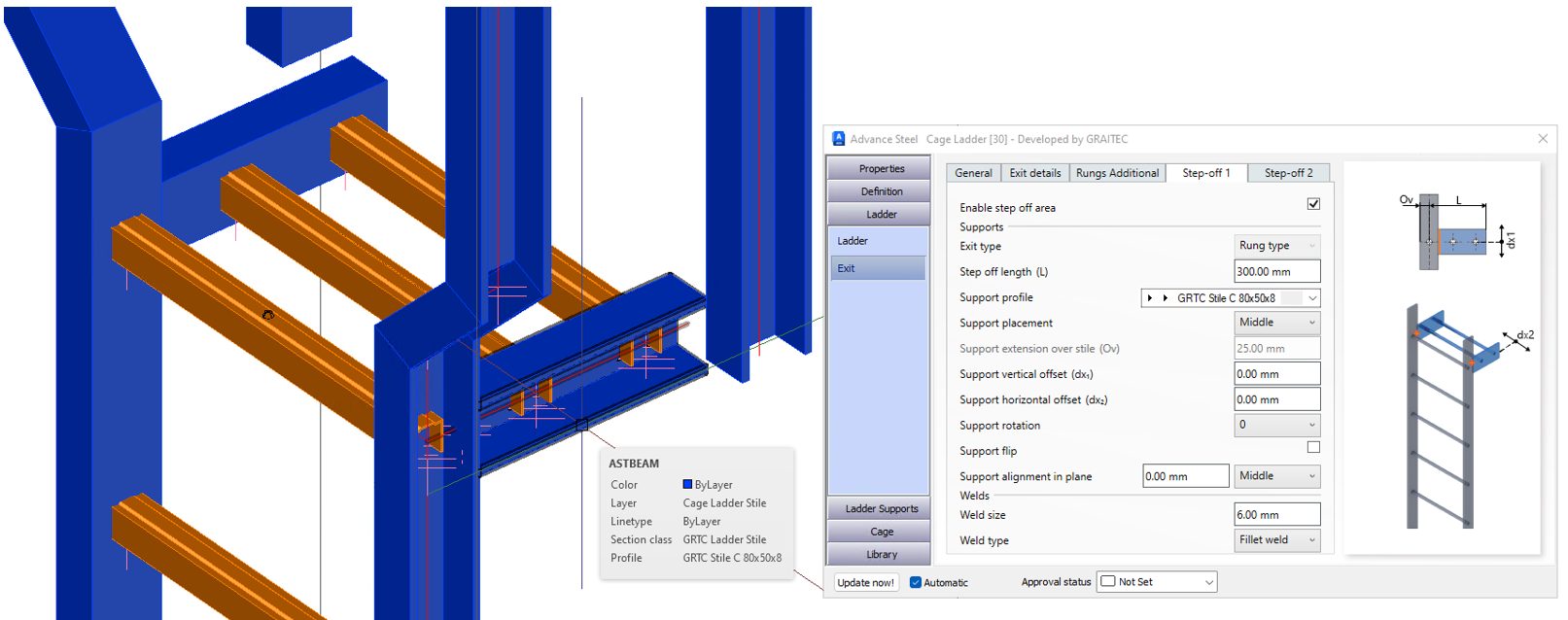
Task: Switch to the Exit details tab
Action: point(1035,173)
